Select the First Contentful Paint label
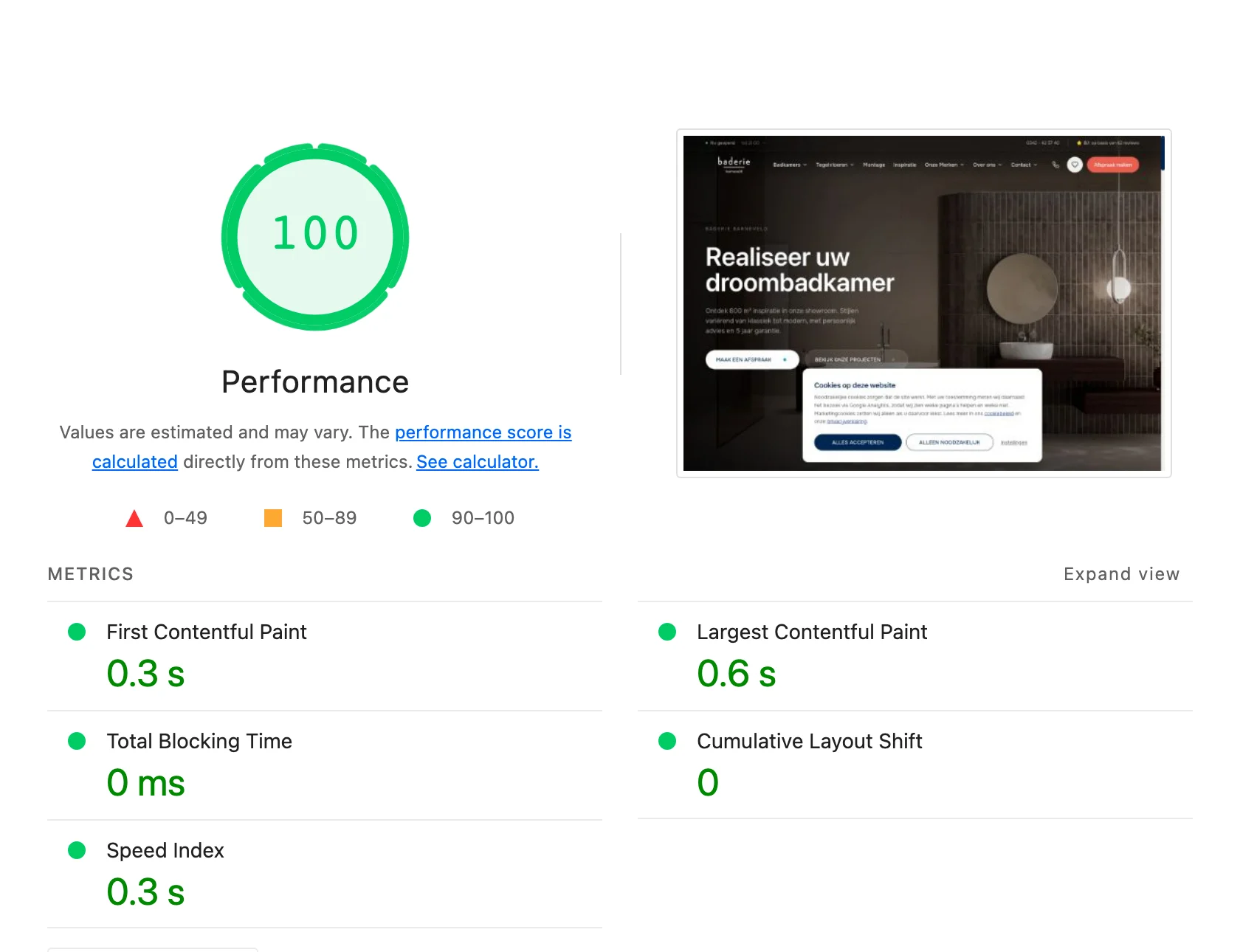 pyautogui.click(x=207, y=632)
